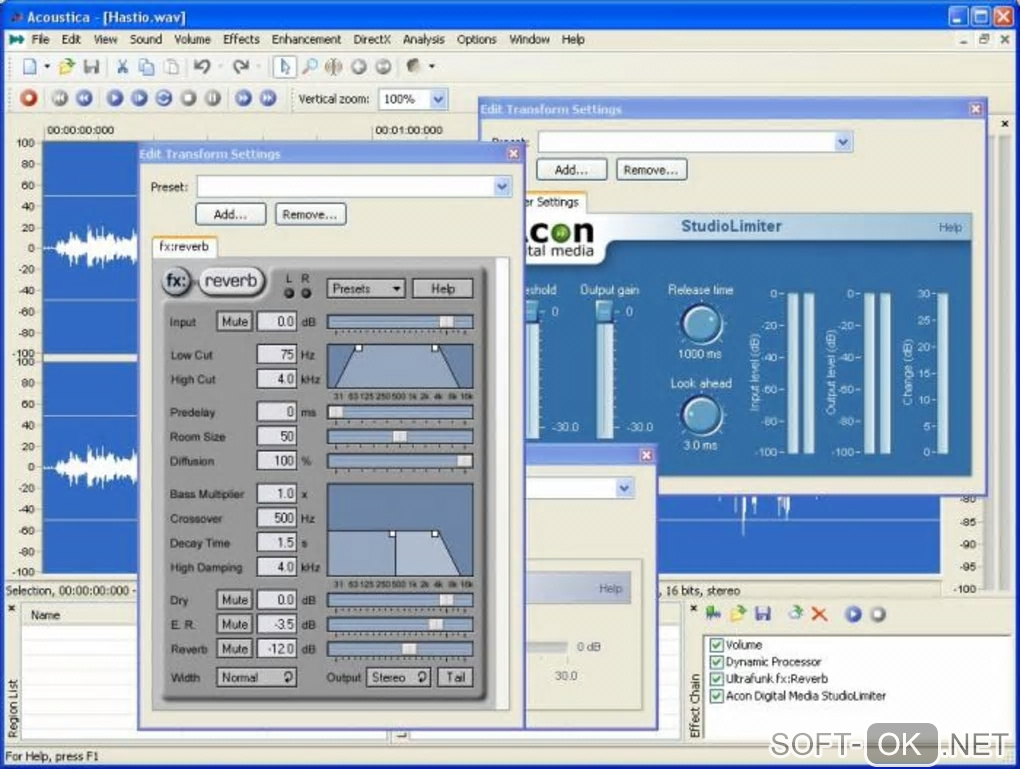This screenshot has height=769, width=1020.
Task: Click the Cut scissors icon
Action: point(122,66)
